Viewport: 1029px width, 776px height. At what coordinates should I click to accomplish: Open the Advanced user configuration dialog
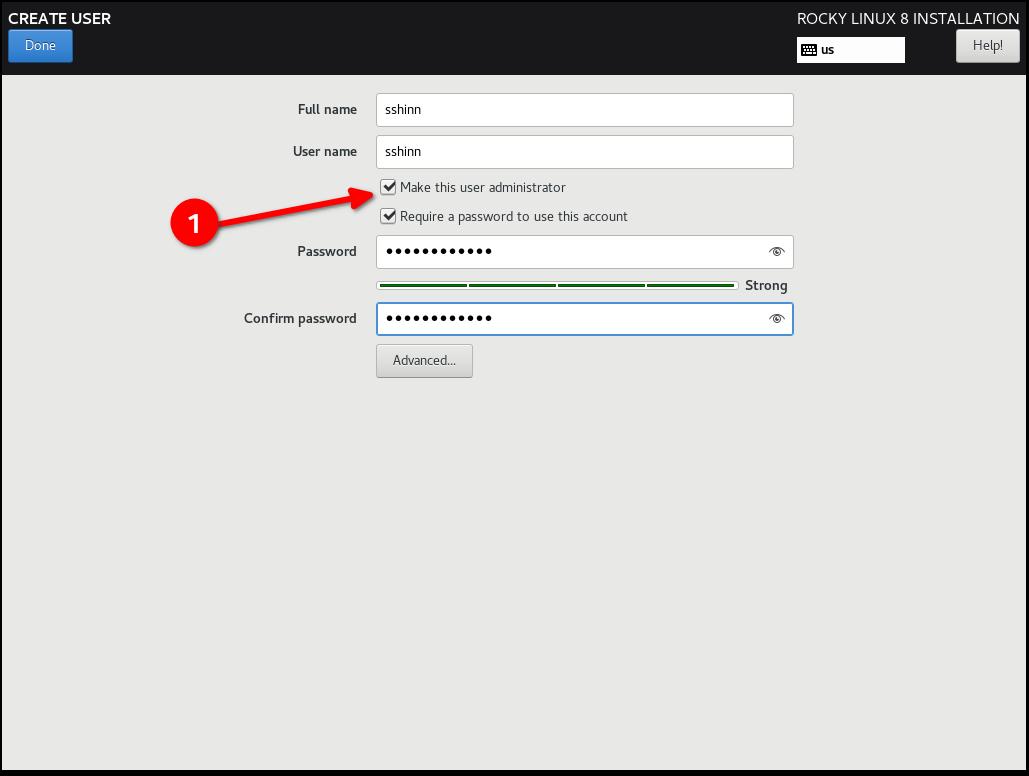[x=424, y=360]
